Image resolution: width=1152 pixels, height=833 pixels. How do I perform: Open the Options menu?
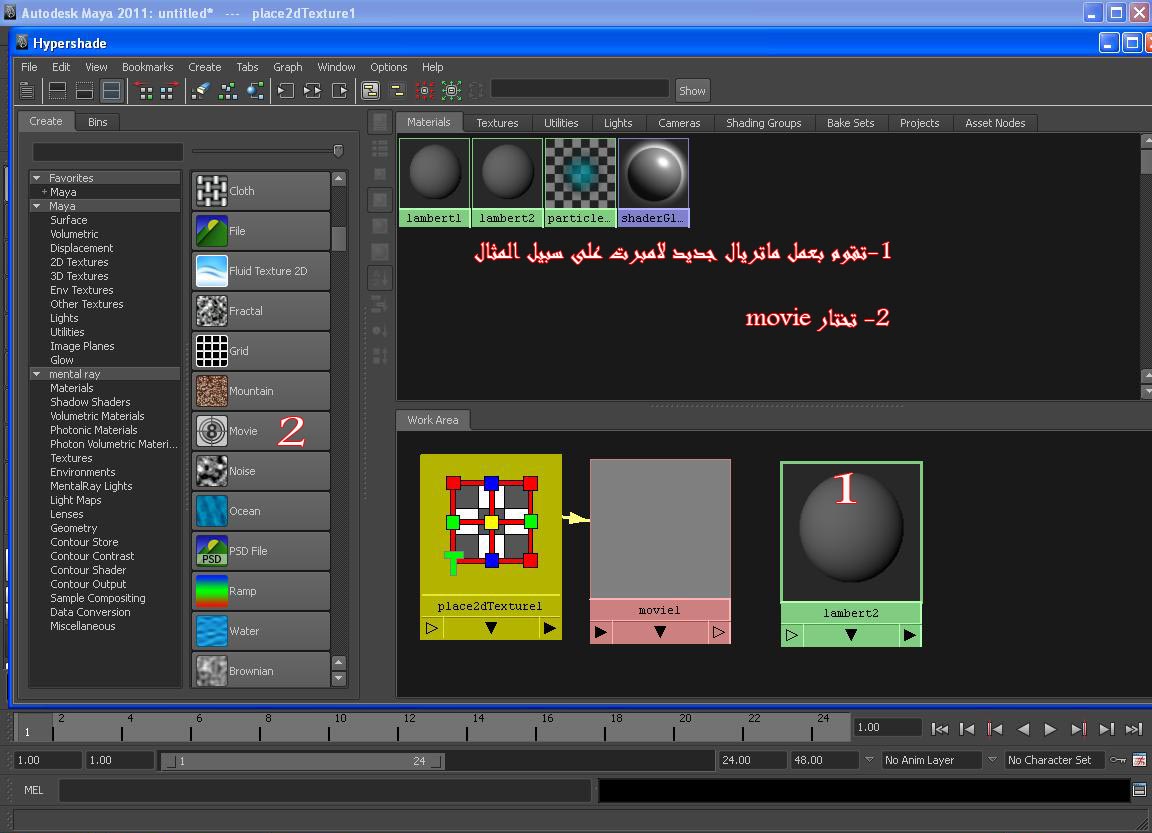click(x=389, y=67)
